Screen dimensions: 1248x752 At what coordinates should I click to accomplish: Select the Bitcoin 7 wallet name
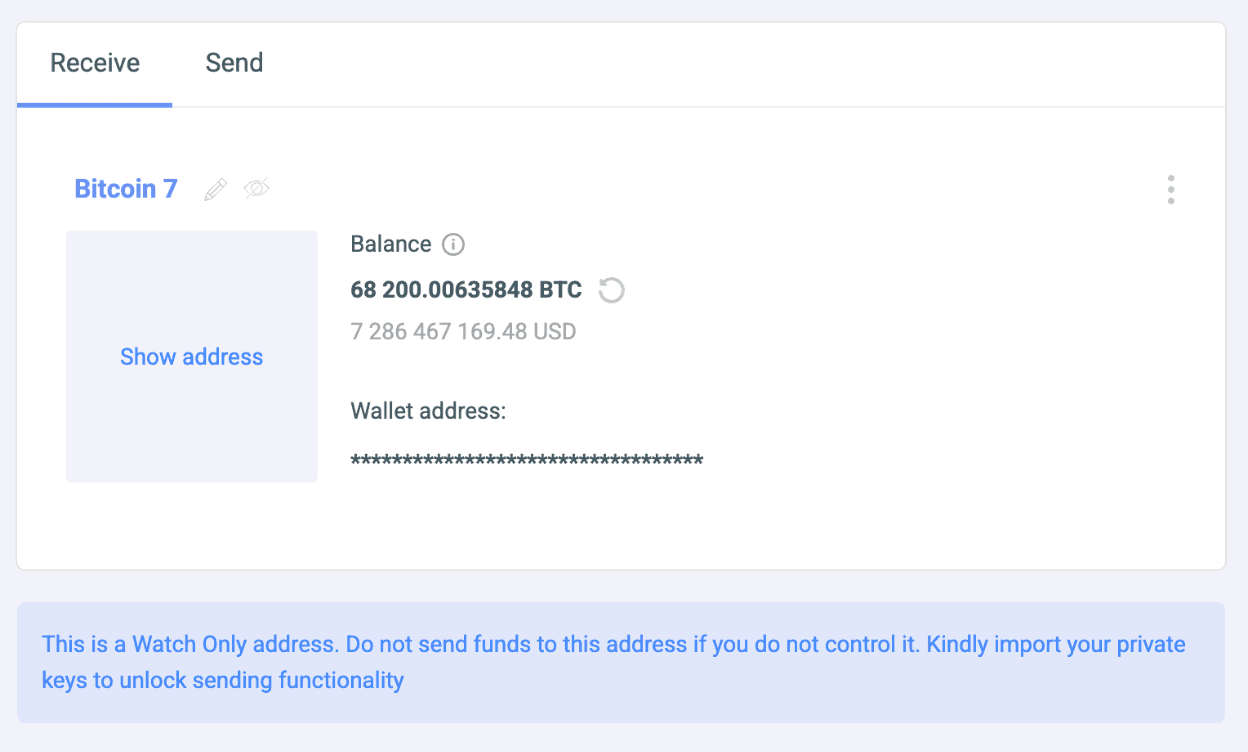(x=126, y=189)
